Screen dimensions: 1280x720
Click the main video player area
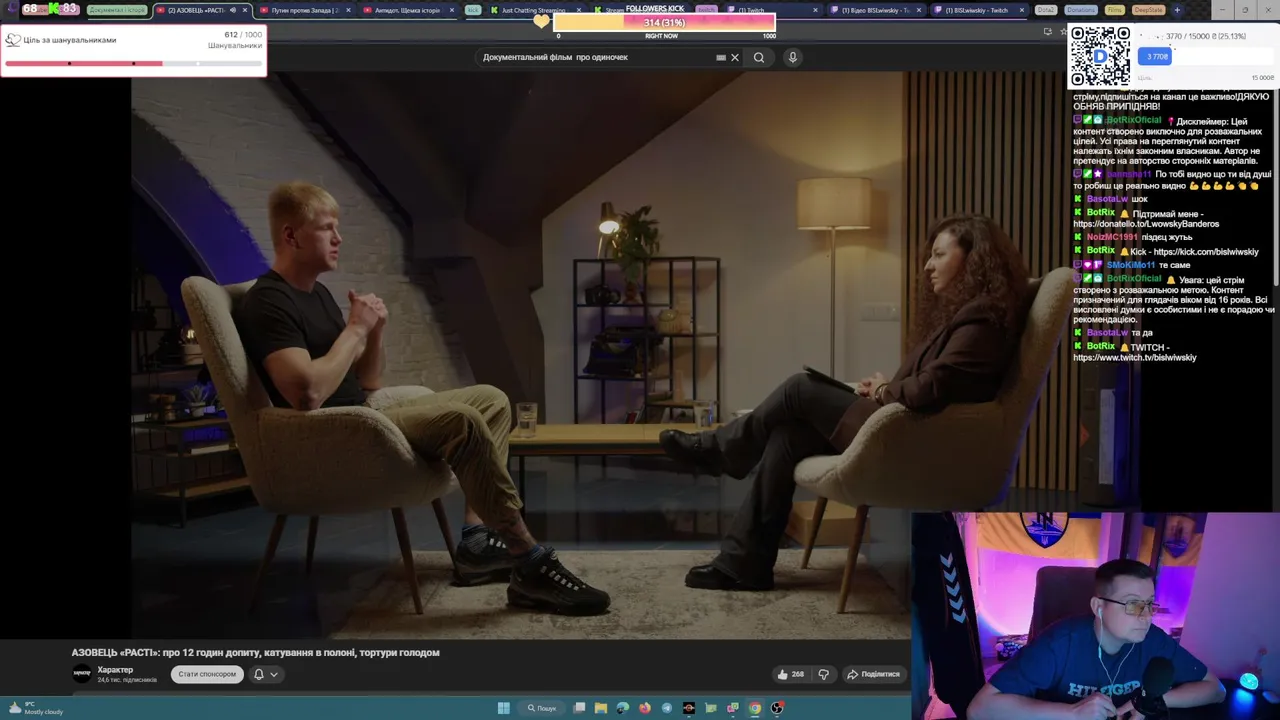[520, 355]
